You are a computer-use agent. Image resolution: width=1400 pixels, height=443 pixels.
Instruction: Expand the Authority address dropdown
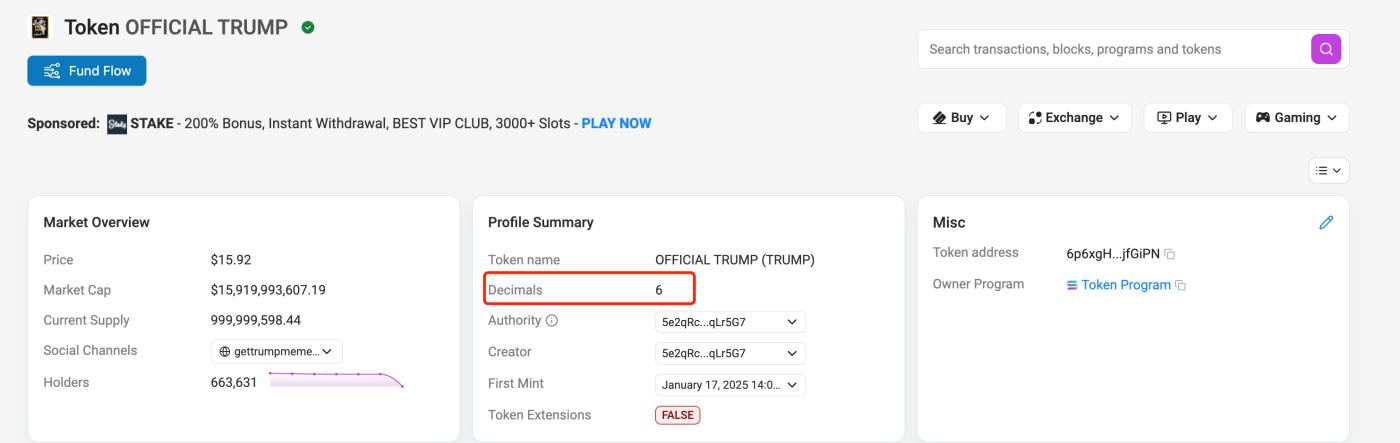pos(729,322)
